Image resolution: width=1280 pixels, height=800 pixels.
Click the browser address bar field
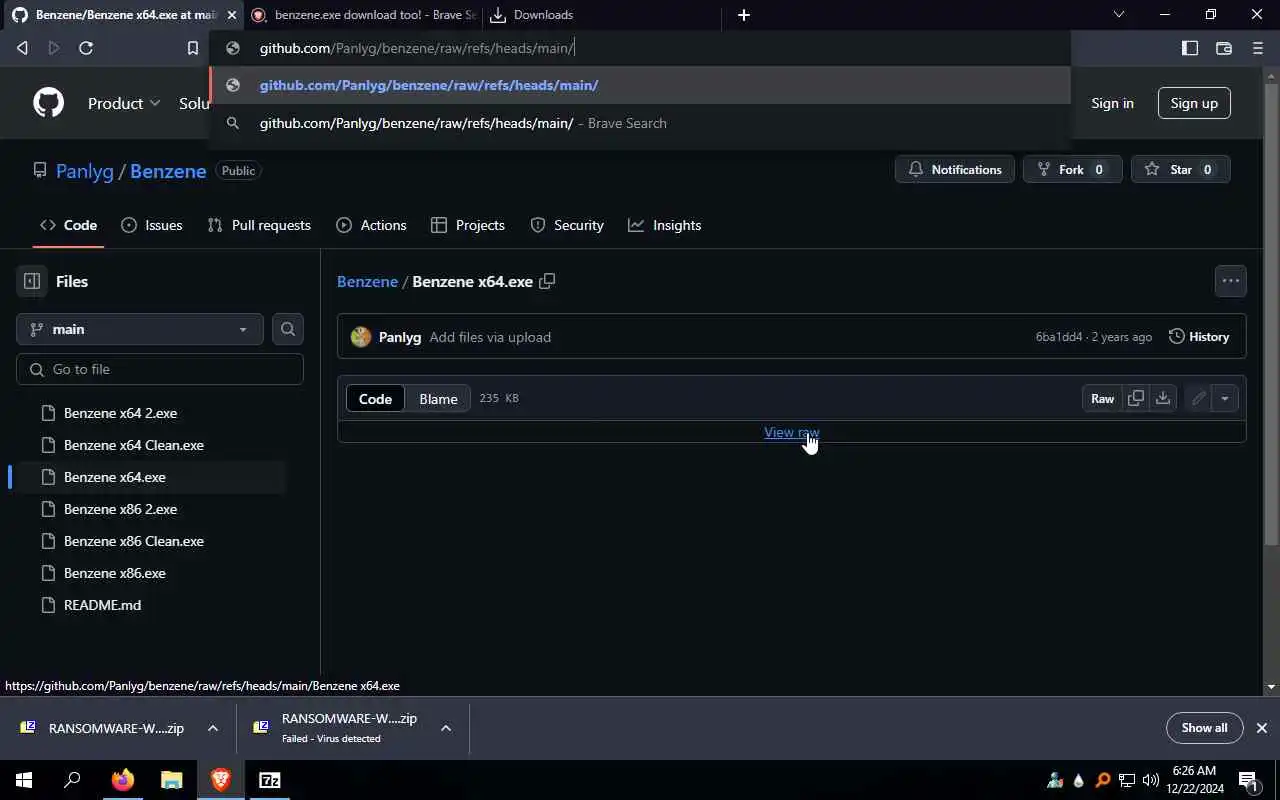[x=640, y=48]
